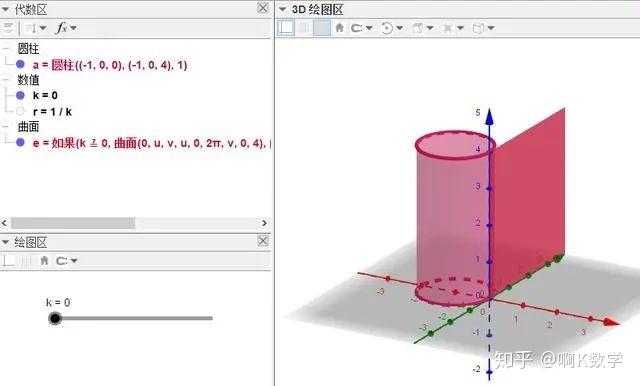Click the projection type cube icon
The width and height of the screenshot is (640, 386).
coord(478,28)
